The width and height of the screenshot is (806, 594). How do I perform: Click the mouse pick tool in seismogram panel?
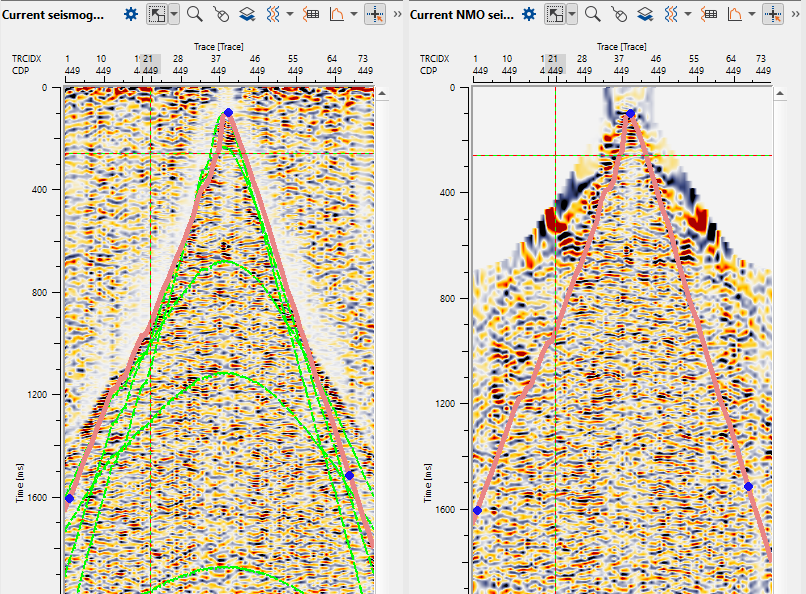[x=221, y=14]
